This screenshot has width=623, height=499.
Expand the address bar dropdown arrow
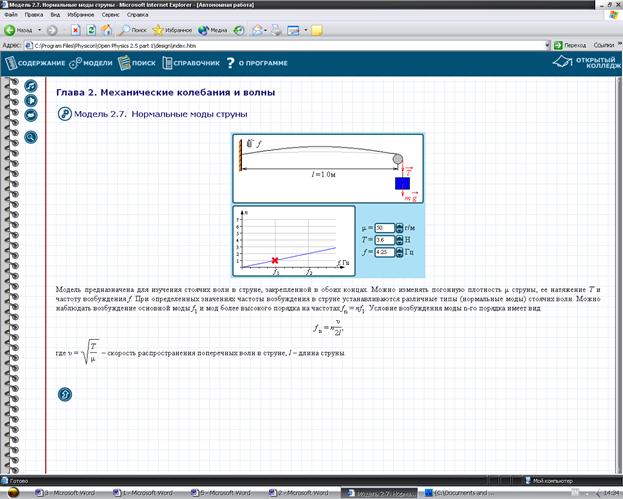(x=547, y=46)
